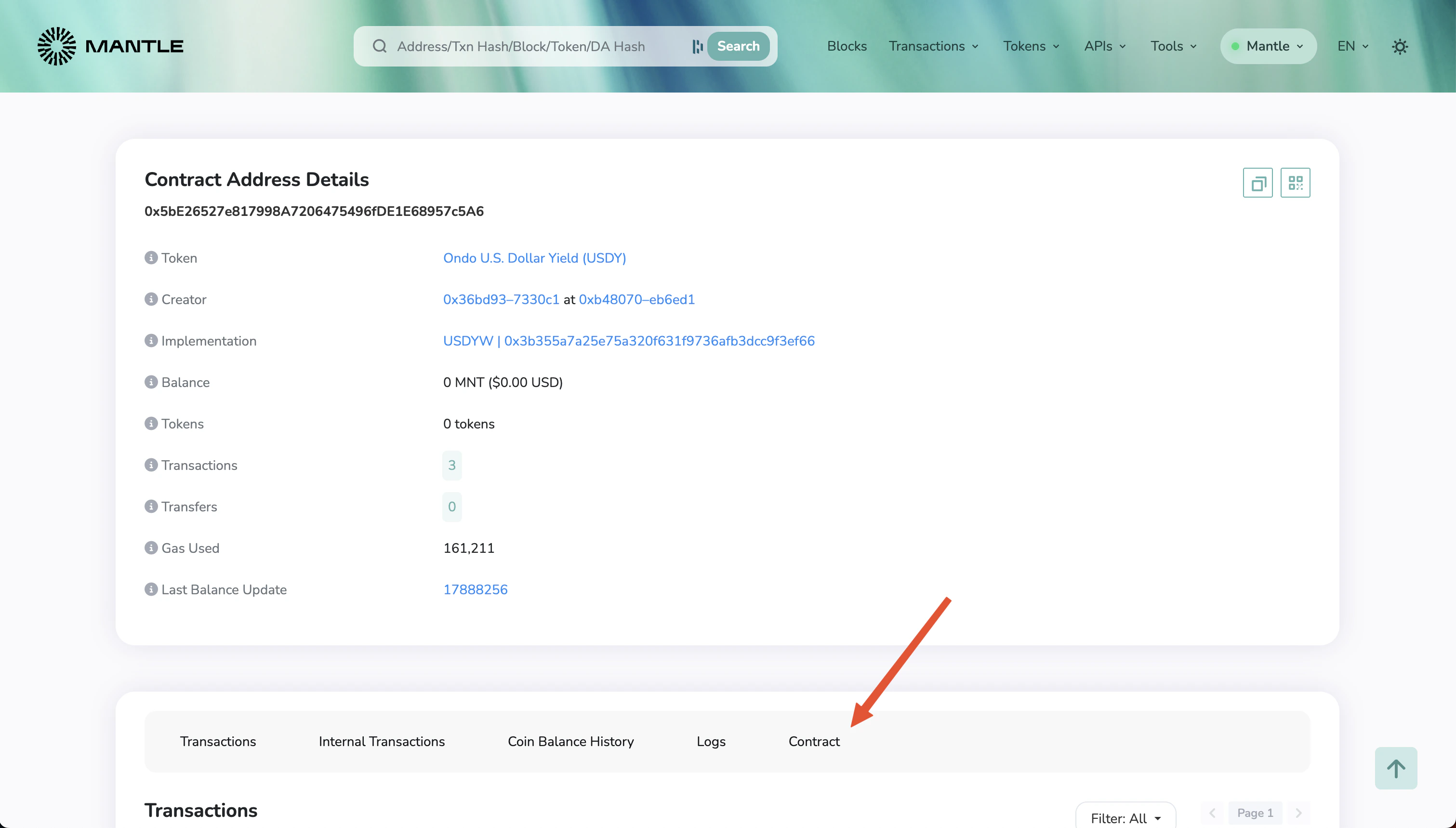
Task: Click the info icon beside Gas Used
Action: 151,548
